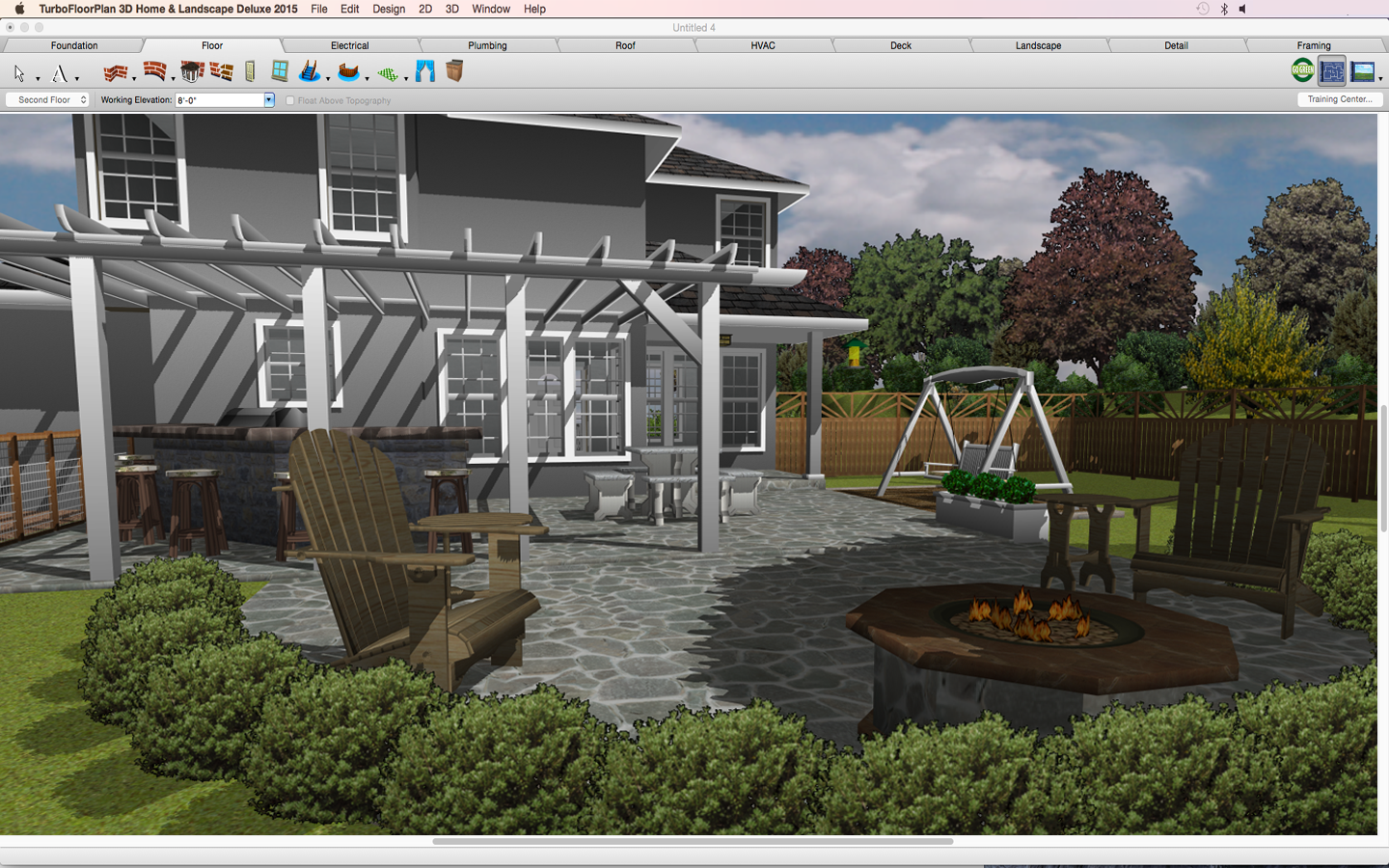The height and width of the screenshot is (868, 1389).
Task: Click the Bluetooth menu bar icon
Action: click(1224, 9)
